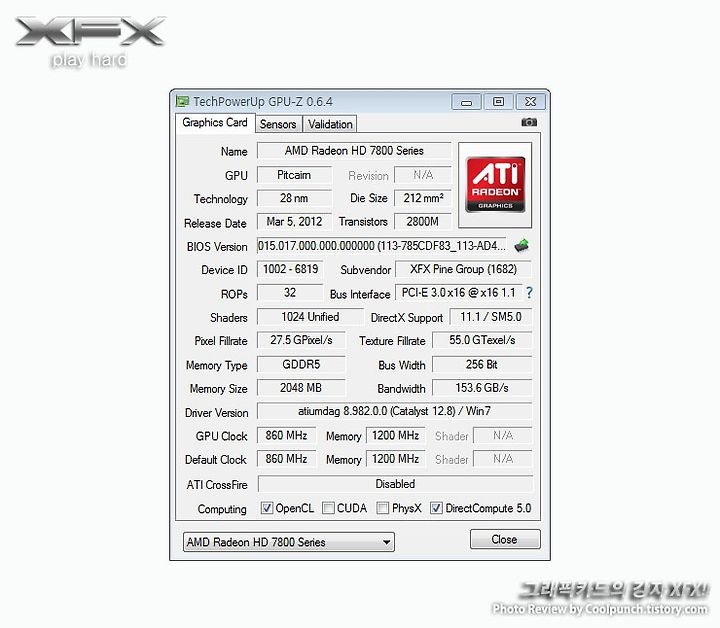This screenshot has width=720, height=628.
Task: Click the Default Clock row Memory 1200 MHz field
Action: pos(395,459)
